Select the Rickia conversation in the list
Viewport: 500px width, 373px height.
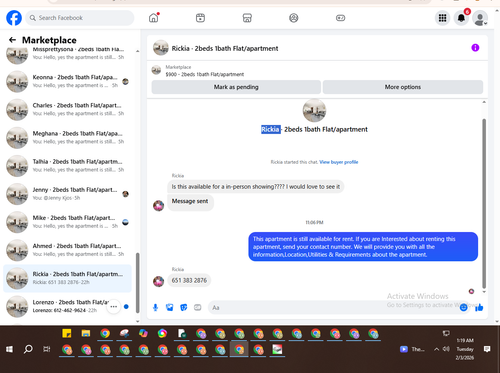(x=67, y=278)
